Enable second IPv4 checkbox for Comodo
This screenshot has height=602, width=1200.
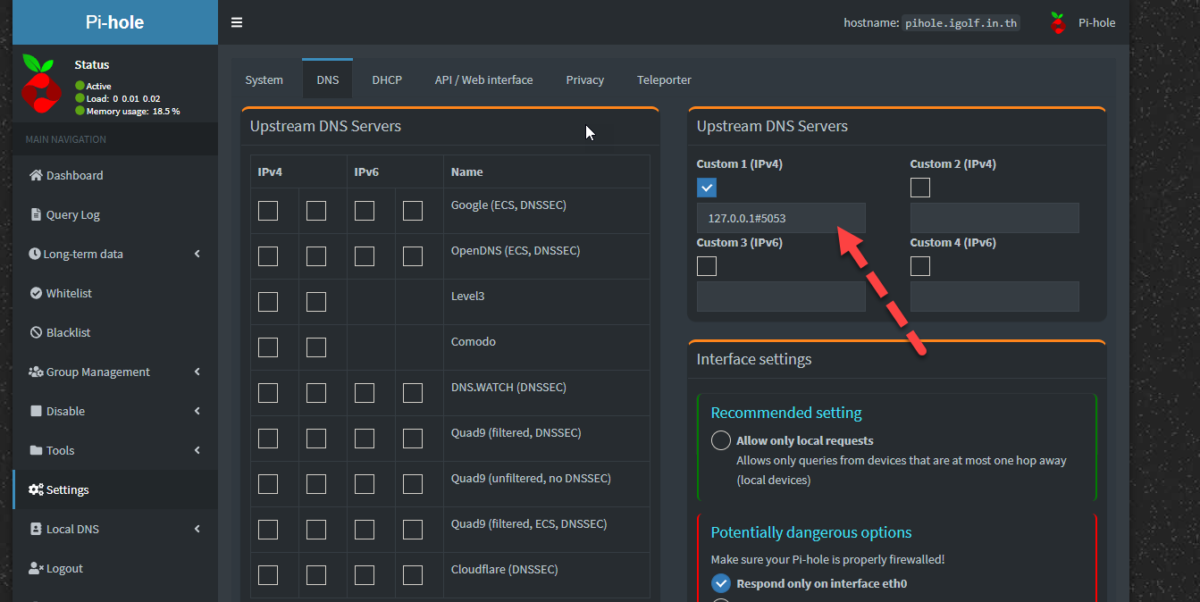point(316,347)
